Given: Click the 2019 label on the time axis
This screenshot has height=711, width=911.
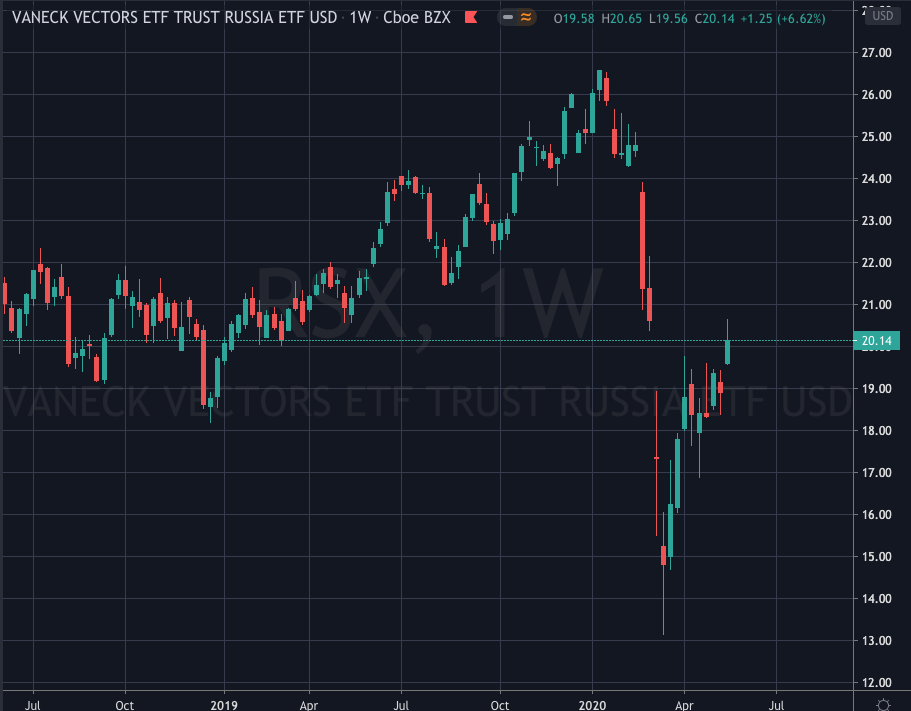Looking at the screenshot, I should click(x=224, y=705).
